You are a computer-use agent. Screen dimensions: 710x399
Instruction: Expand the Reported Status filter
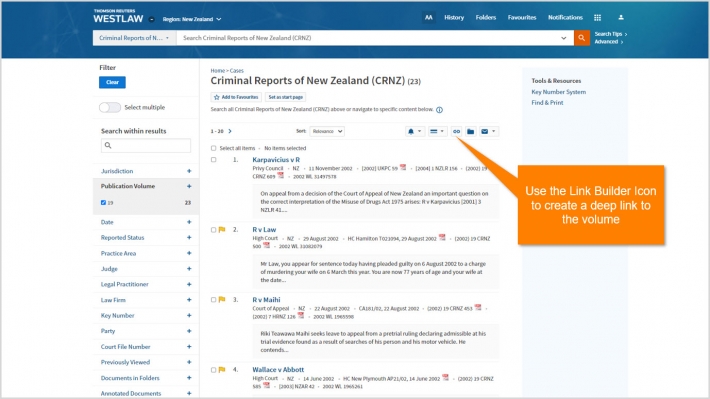[x=189, y=237]
